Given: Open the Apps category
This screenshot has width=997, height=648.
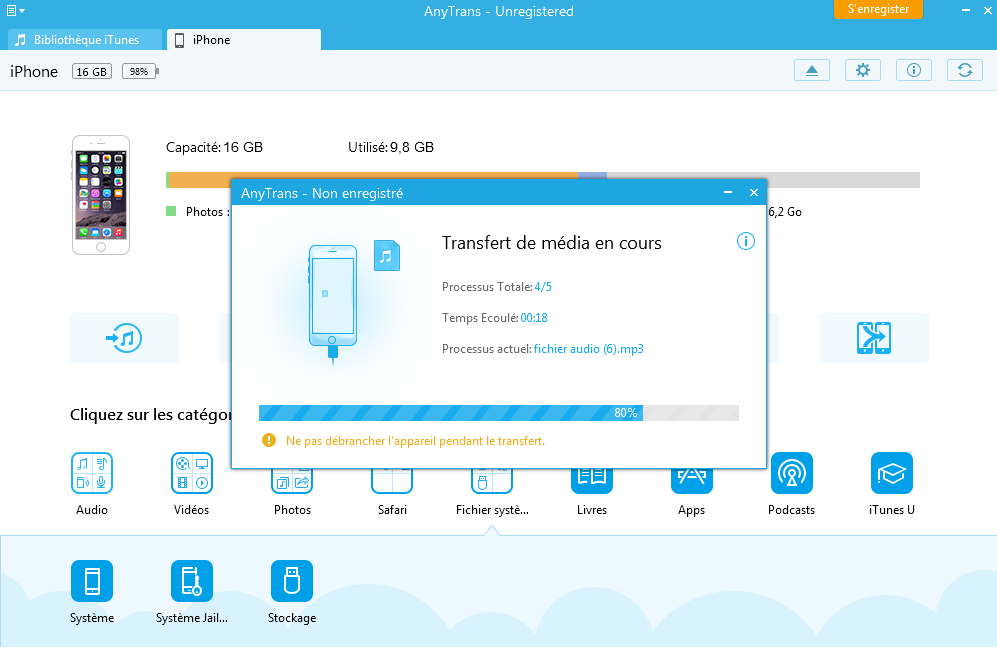Looking at the screenshot, I should (691, 481).
